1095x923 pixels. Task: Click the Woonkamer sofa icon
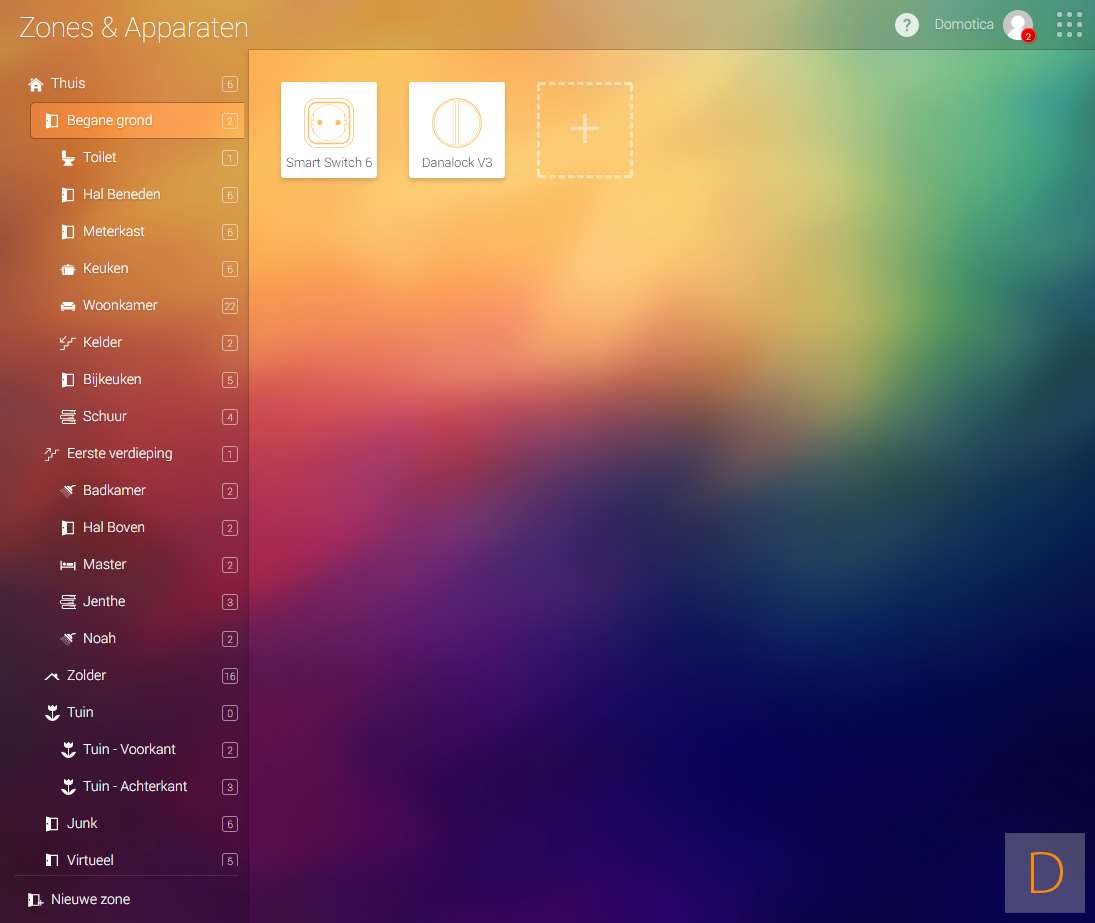(68, 306)
